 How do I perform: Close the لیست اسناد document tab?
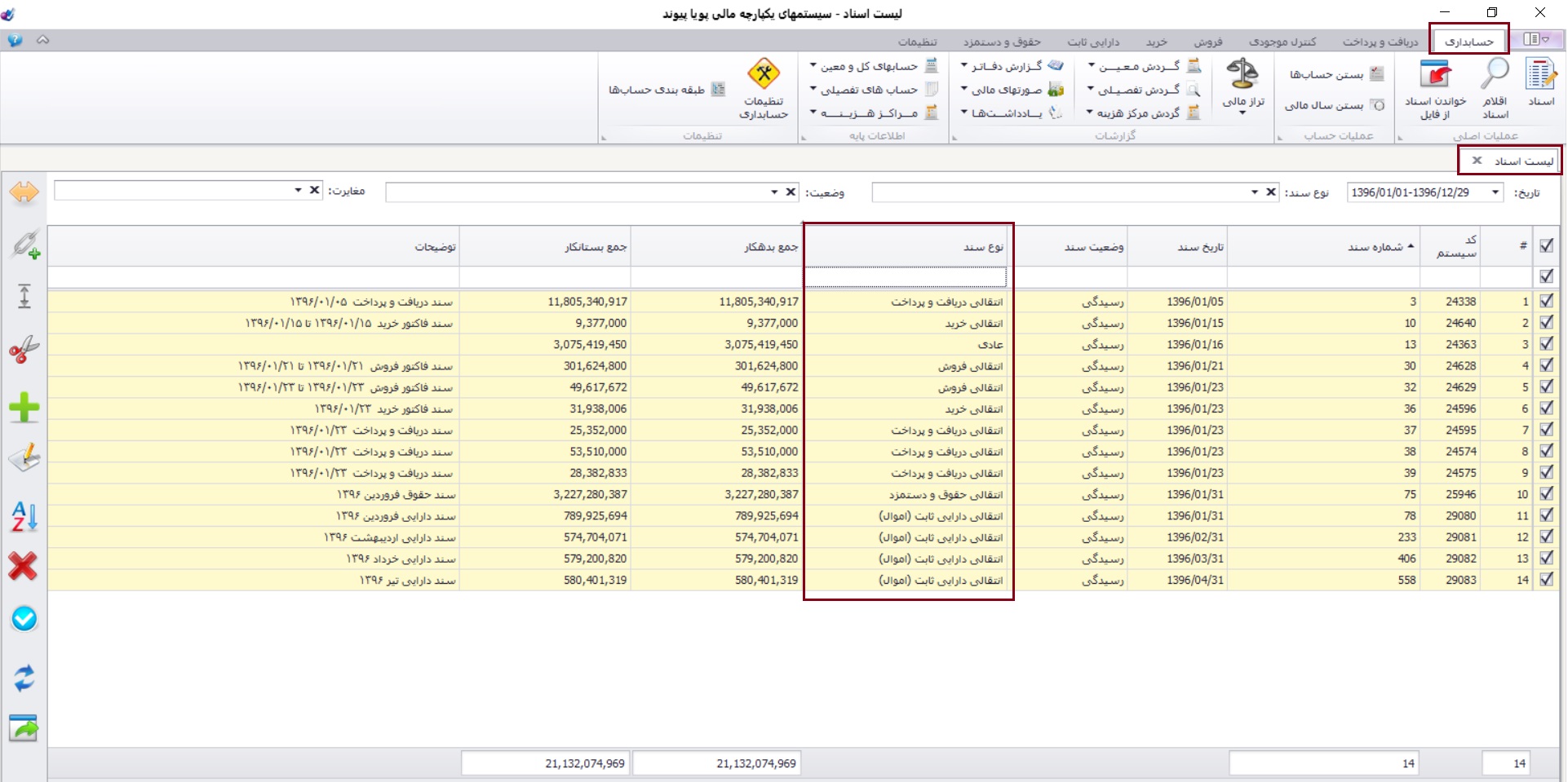[1477, 161]
